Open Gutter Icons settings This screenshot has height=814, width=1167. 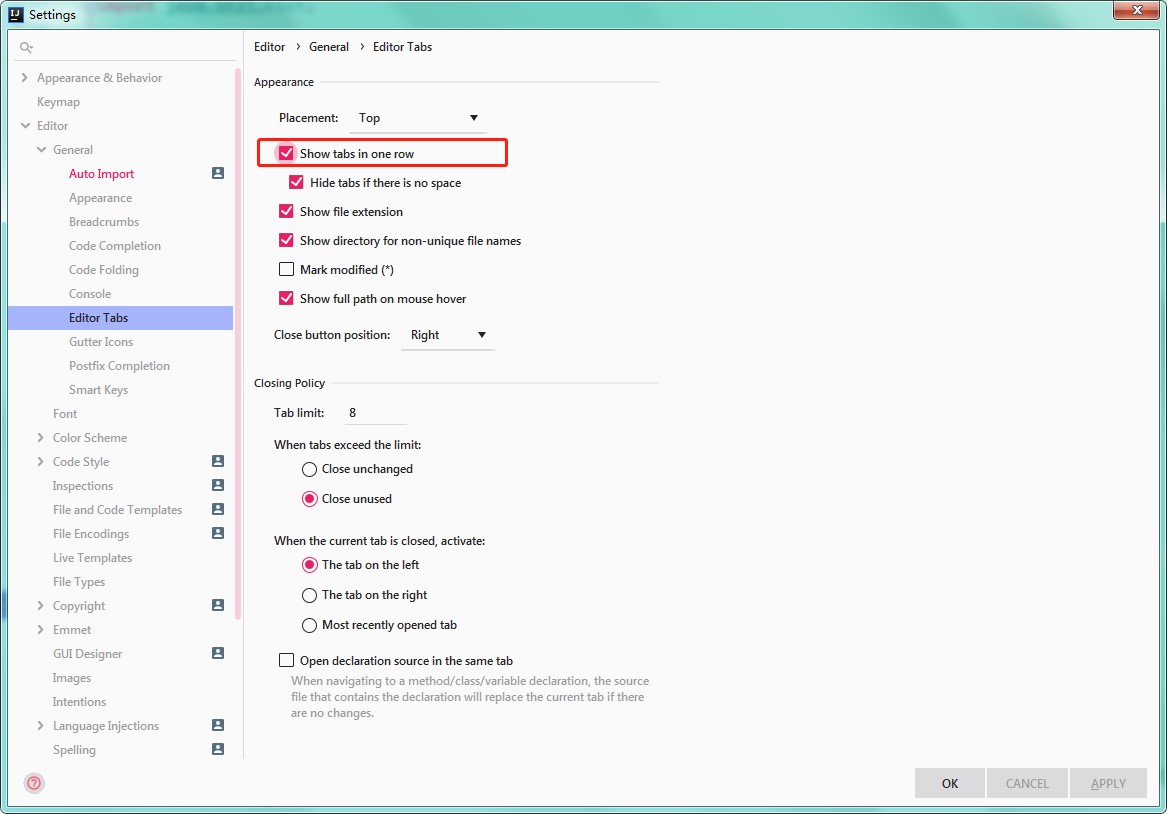coord(101,342)
